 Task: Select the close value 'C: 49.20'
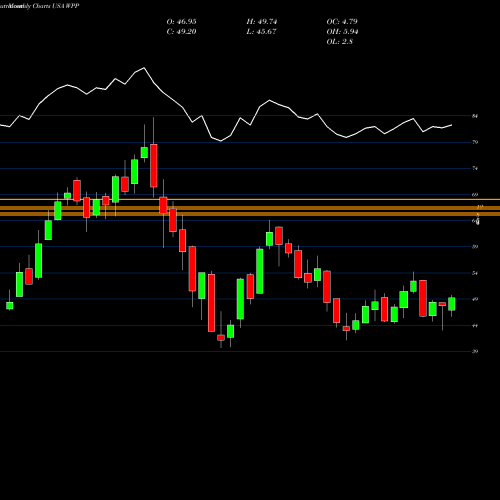(x=181, y=32)
